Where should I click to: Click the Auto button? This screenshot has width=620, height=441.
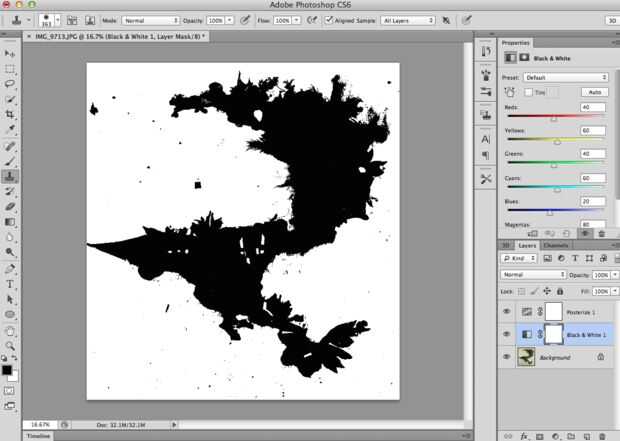tap(595, 92)
